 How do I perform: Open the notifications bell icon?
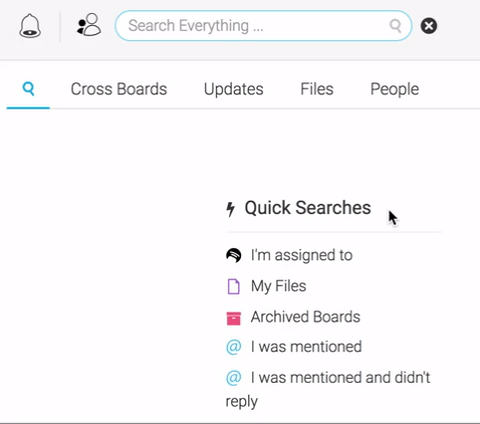[x=30, y=26]
